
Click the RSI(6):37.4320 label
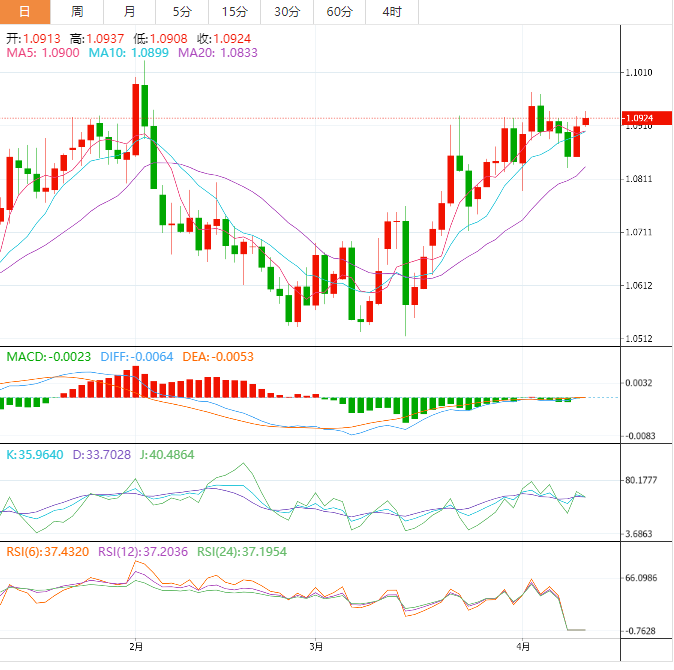tap(48, 552)
